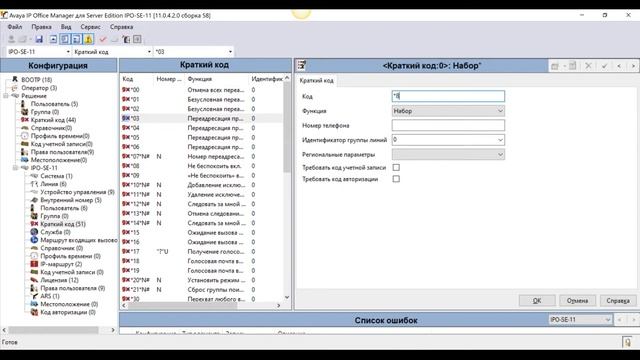Click the short code list vertical scrollbar
The image size is (640, 360).
tap(287, 127)
